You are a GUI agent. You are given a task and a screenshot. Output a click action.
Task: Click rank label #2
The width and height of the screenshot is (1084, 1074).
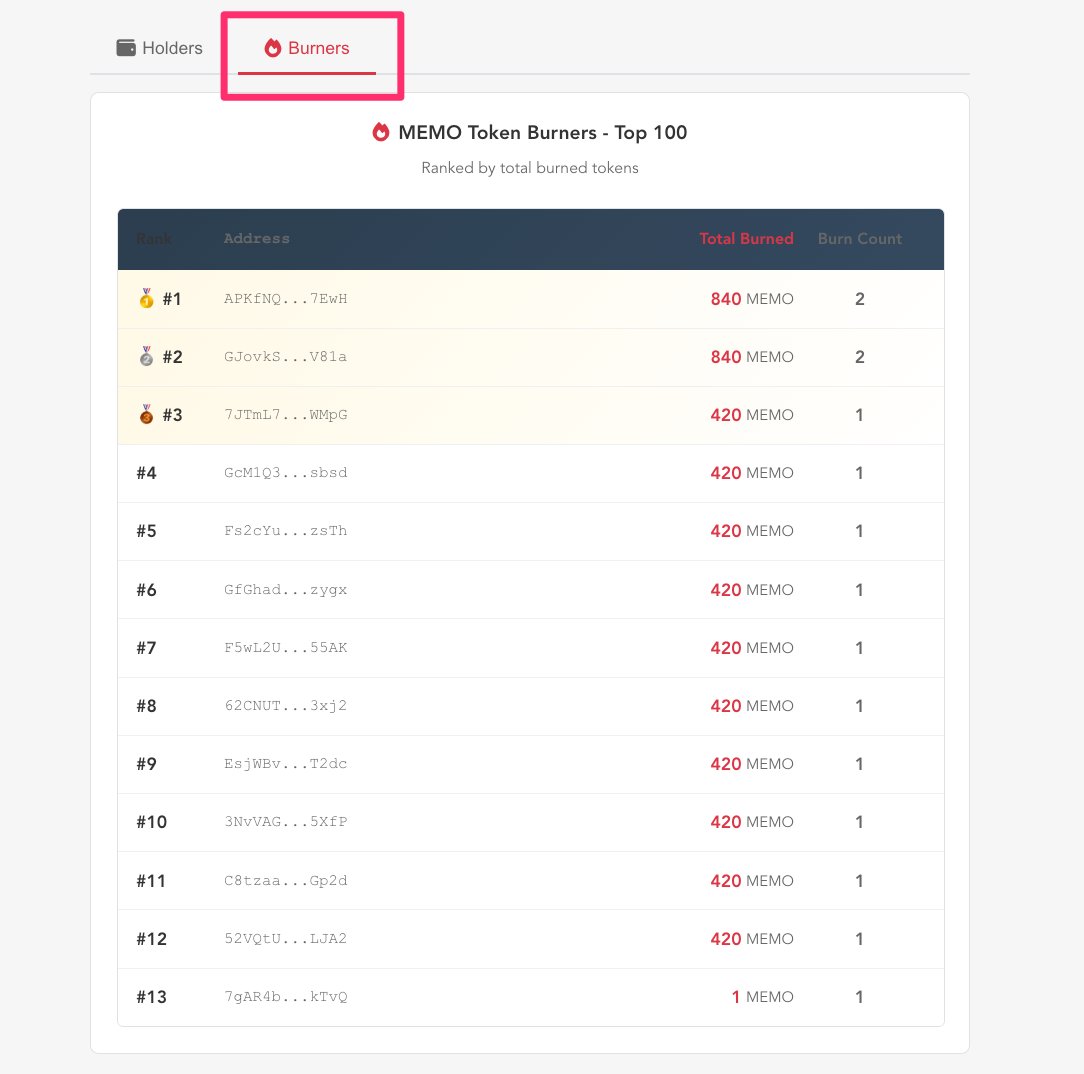172,357
